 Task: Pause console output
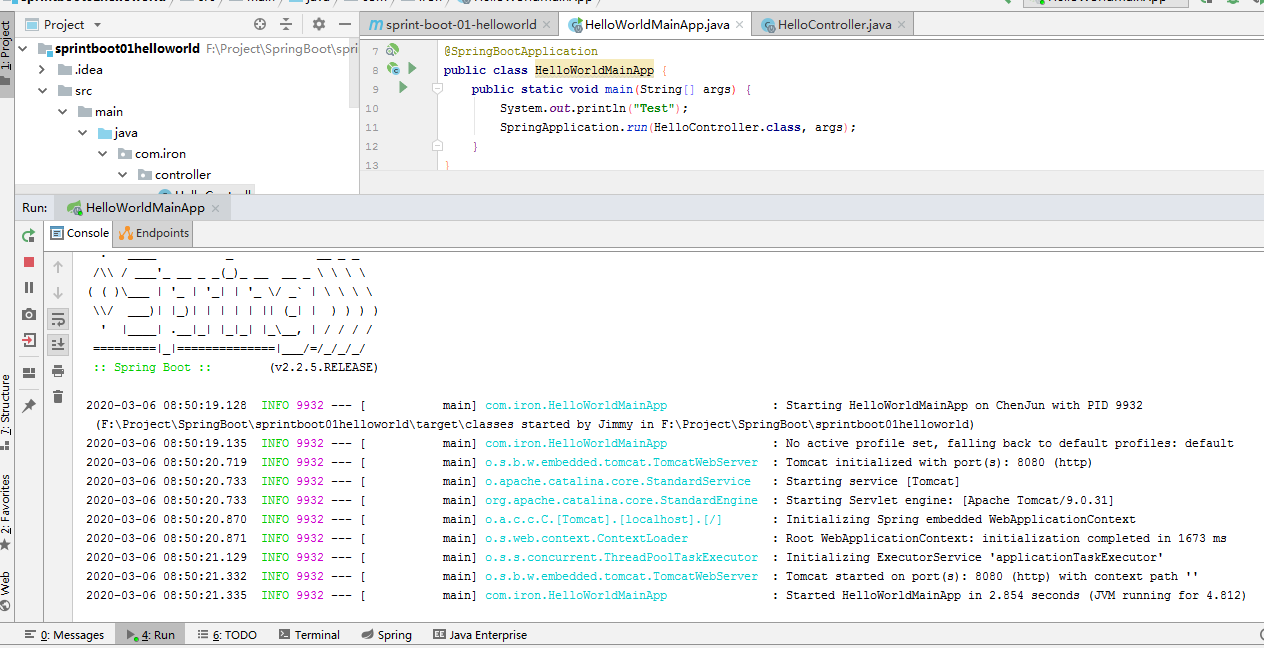(28, 288)
